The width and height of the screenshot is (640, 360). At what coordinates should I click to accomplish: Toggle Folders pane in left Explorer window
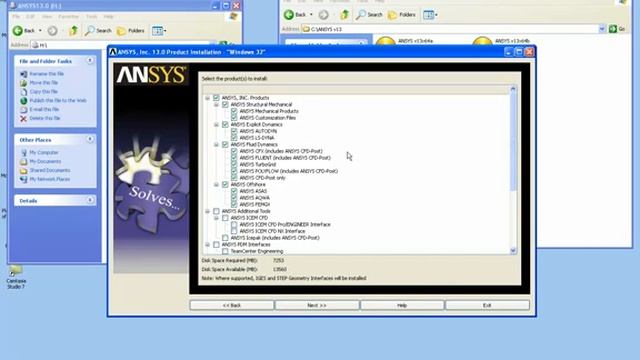131,31
